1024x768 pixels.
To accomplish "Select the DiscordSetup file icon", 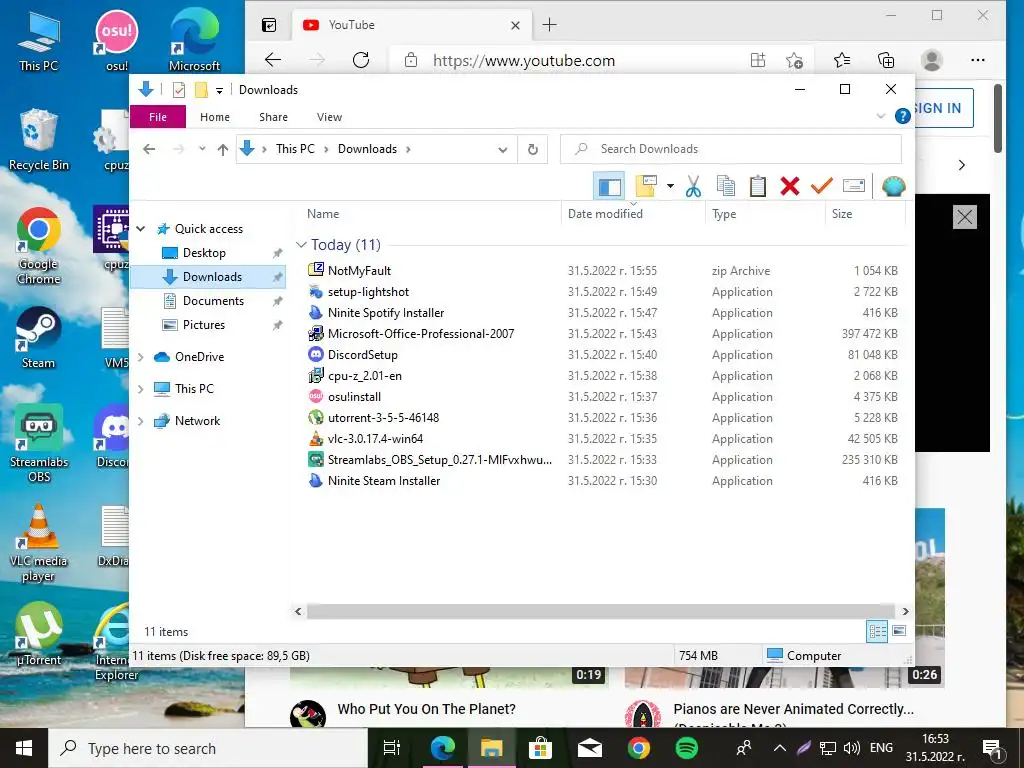I will (316, 355).
